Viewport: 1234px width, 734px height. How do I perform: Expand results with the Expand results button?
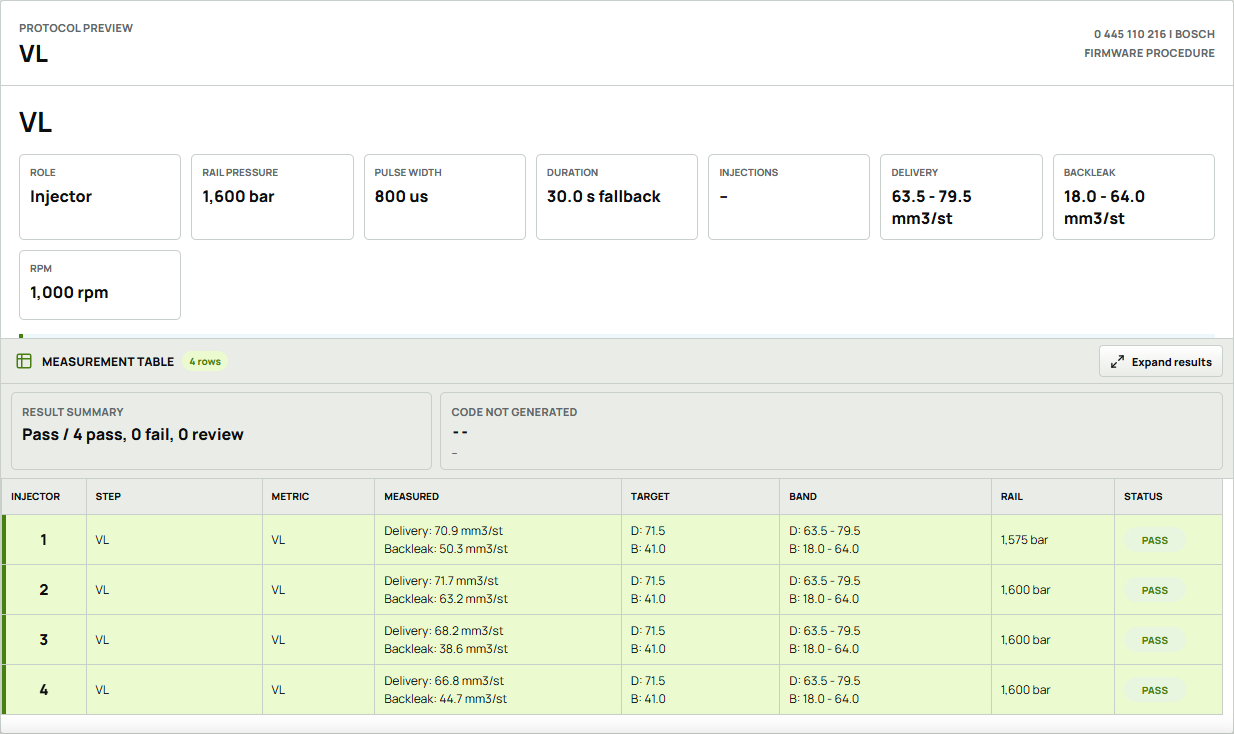pyautogui.click(x=1160, y=362)
